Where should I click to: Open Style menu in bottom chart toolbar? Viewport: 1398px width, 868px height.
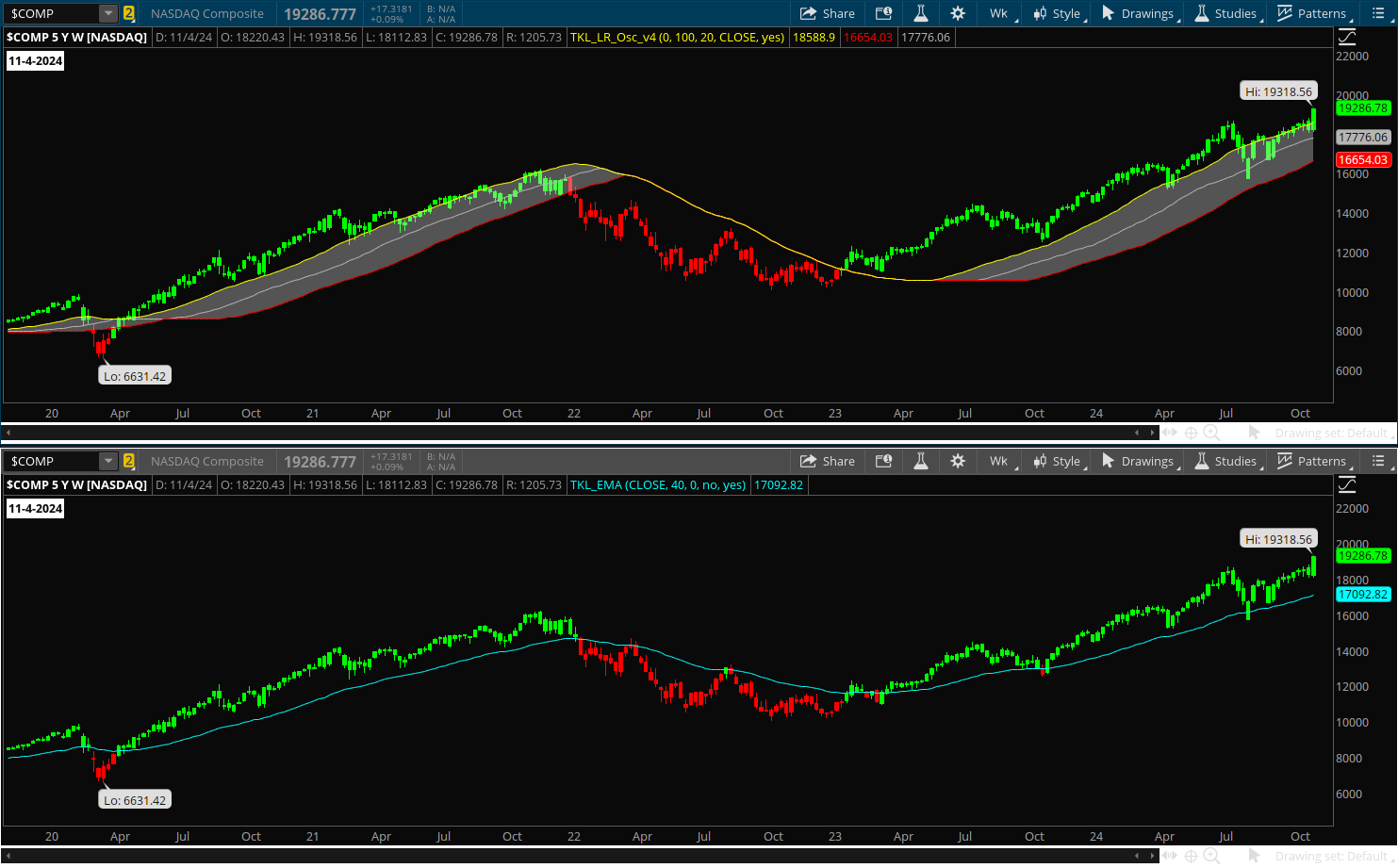click(1058, 461)
